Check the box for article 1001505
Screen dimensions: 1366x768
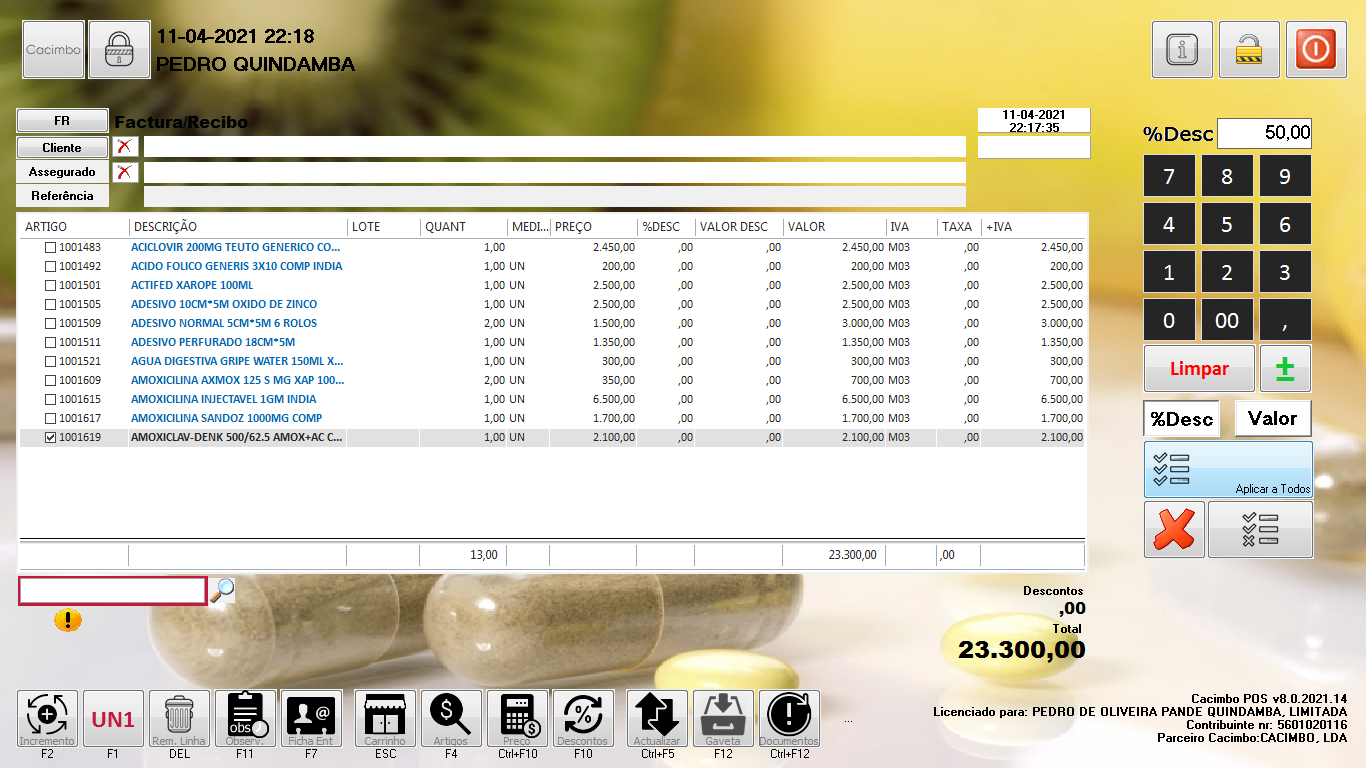pos(50,304)
